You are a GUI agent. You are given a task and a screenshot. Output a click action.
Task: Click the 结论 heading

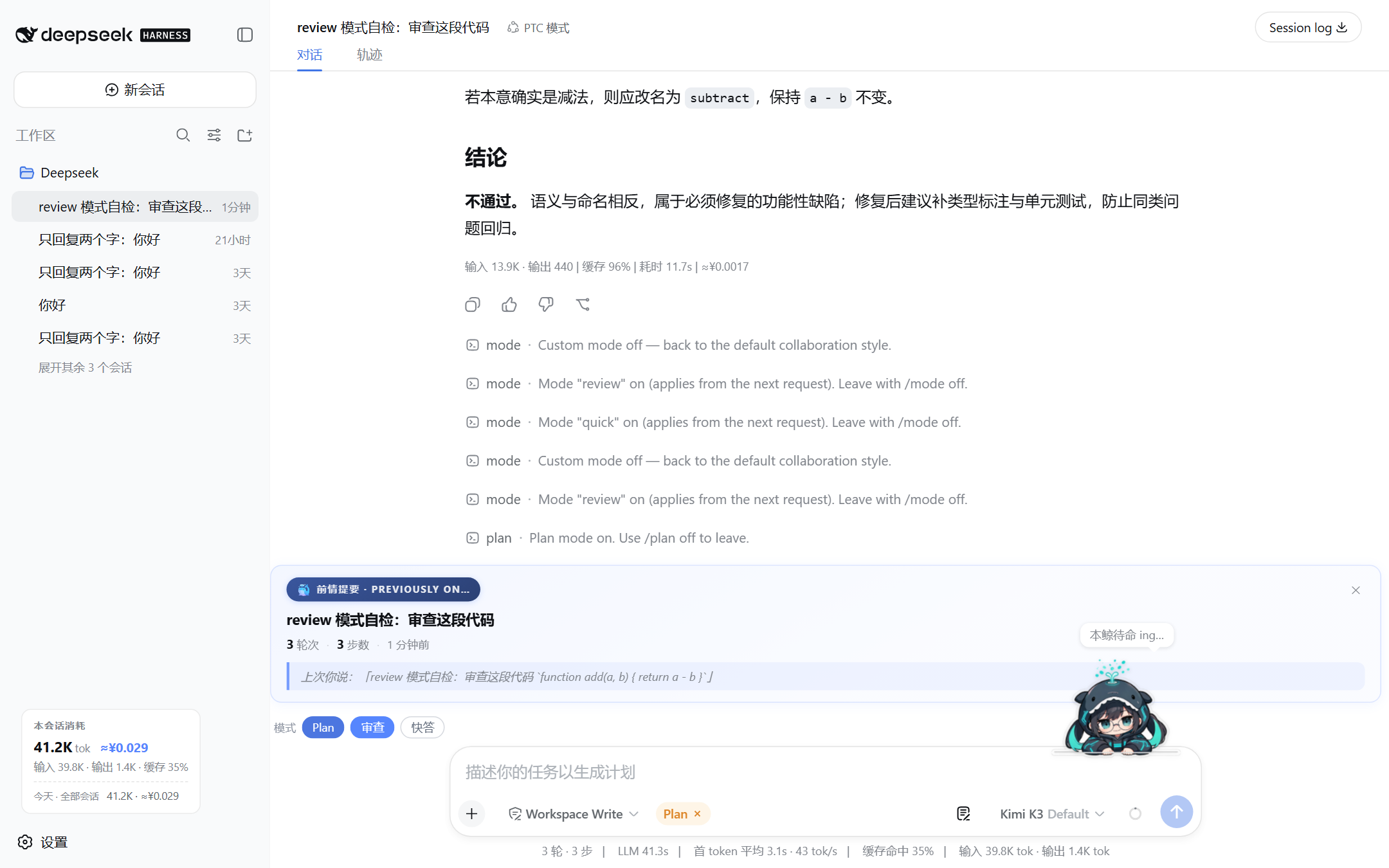486,158
